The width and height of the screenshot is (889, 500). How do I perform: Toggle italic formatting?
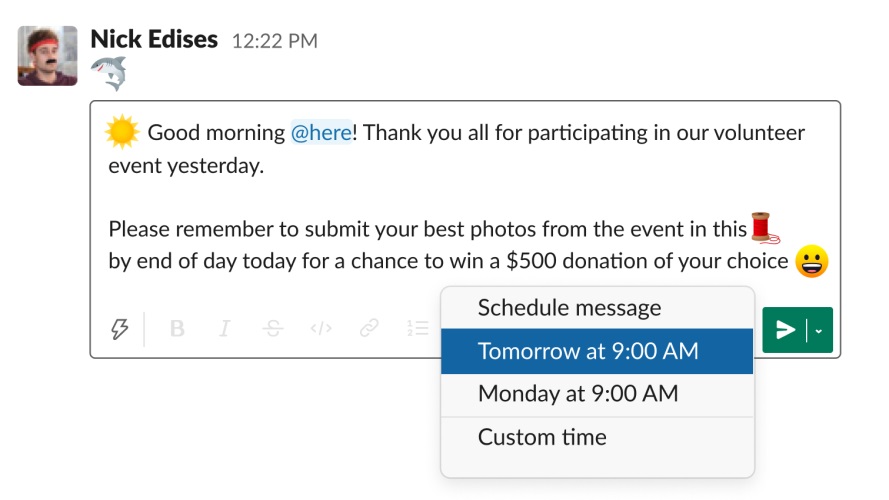(225, 328)
